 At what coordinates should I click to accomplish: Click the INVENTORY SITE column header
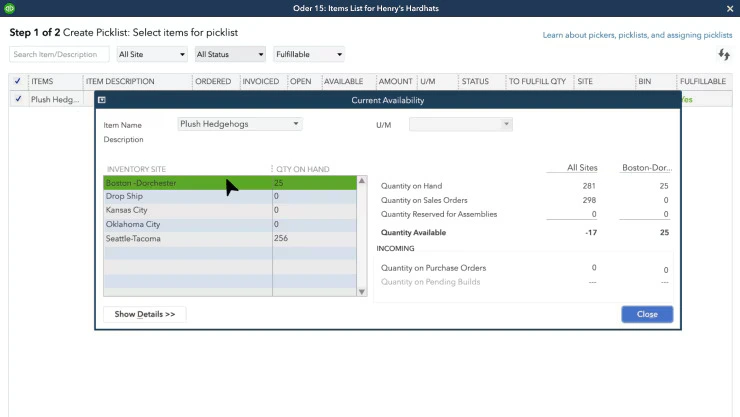[136, 169]
